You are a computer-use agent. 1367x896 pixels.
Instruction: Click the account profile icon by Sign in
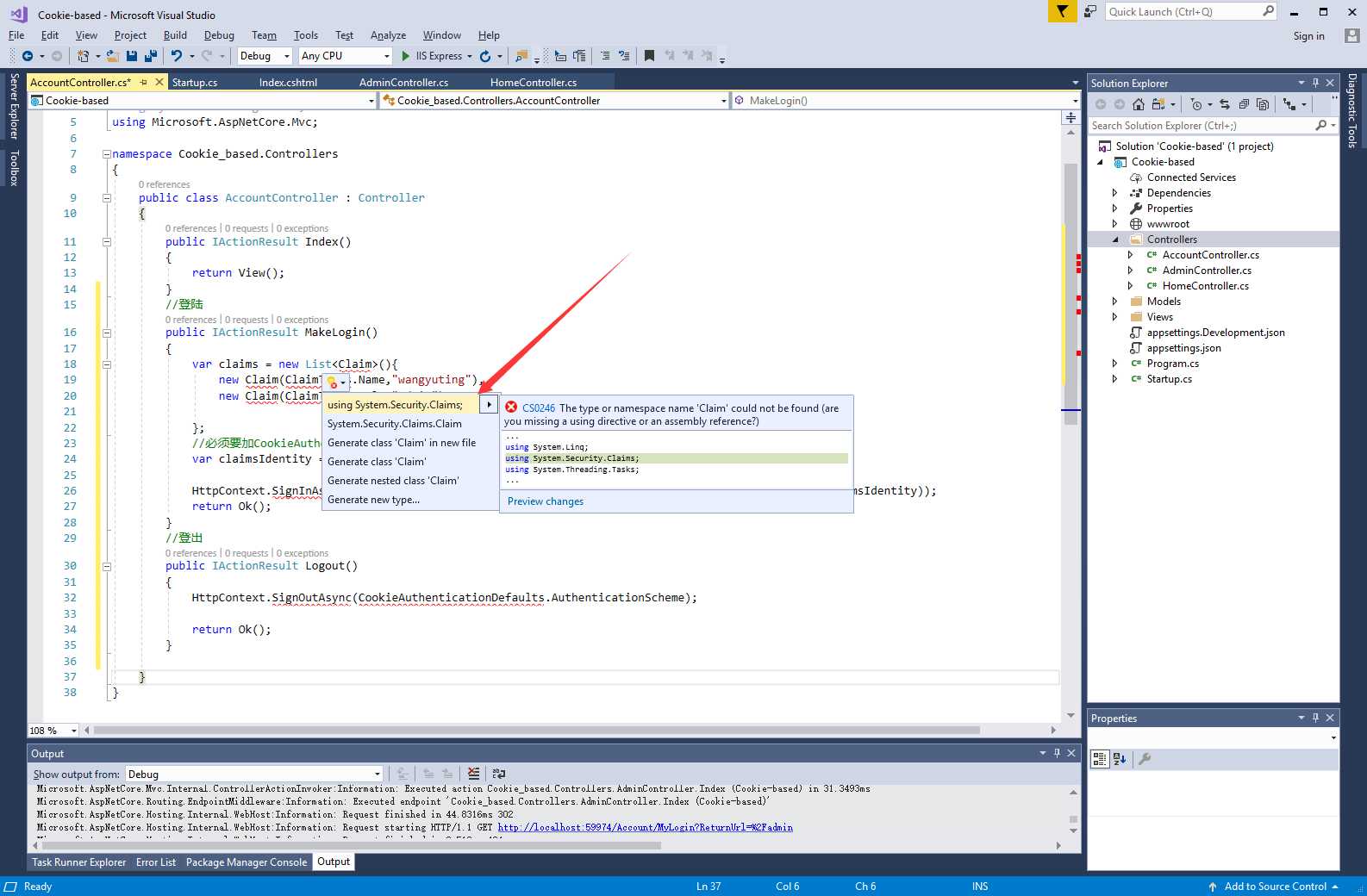[1351, 36]
